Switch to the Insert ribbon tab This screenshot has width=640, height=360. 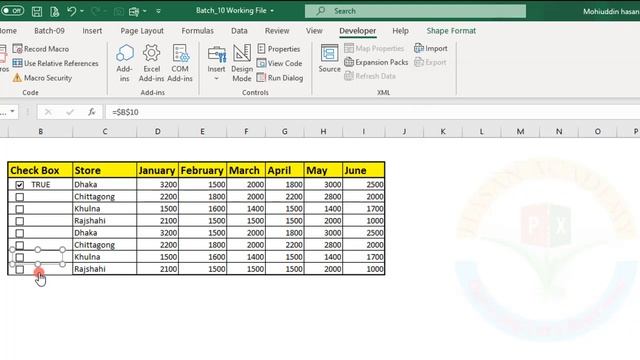coord(92,31)
